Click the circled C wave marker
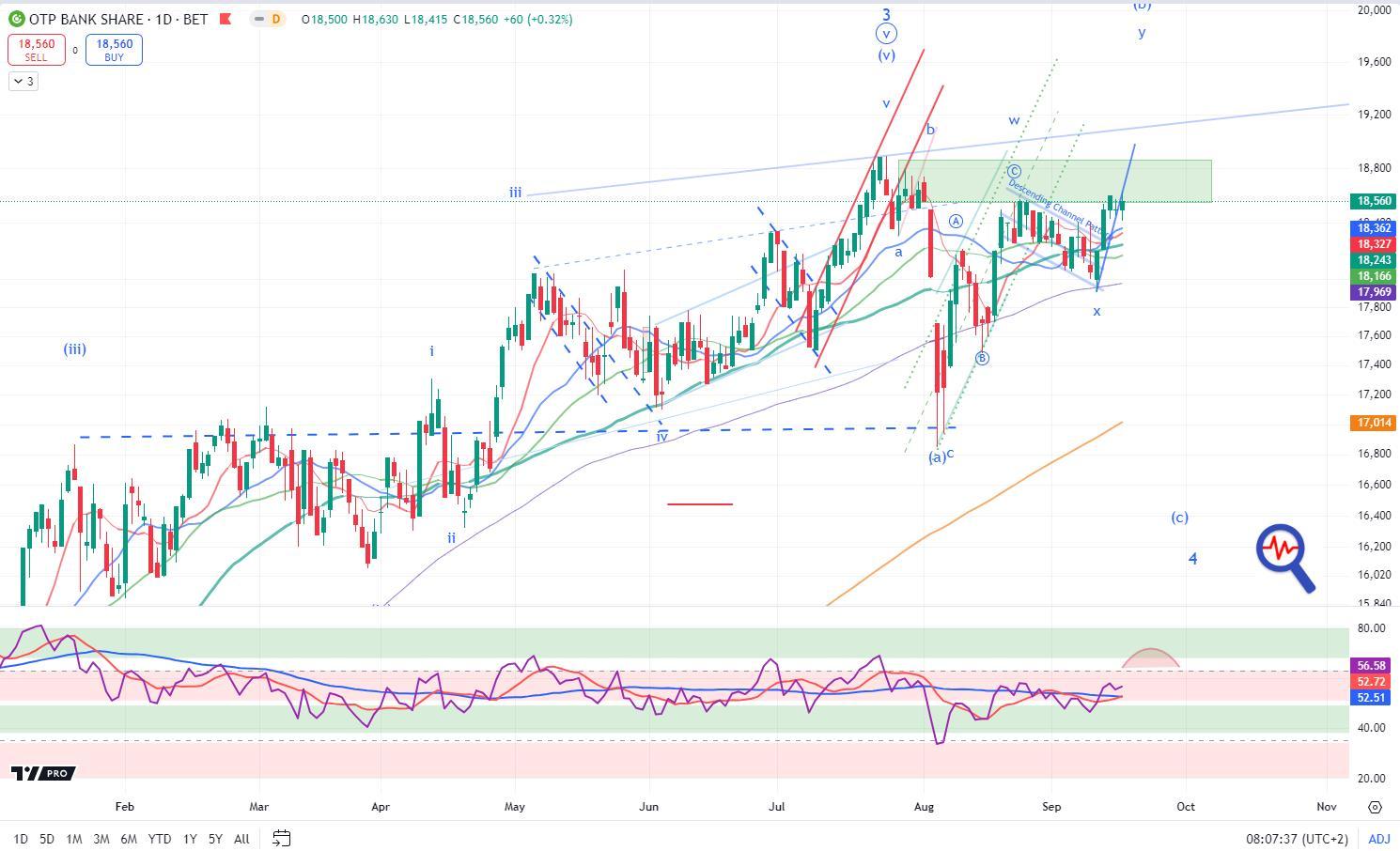The width and height of the screenshot is (1400, 851). pos(1015,171)
